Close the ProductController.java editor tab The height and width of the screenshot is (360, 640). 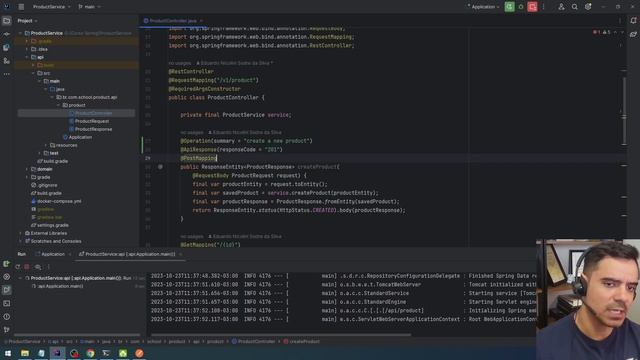(201, 20)
